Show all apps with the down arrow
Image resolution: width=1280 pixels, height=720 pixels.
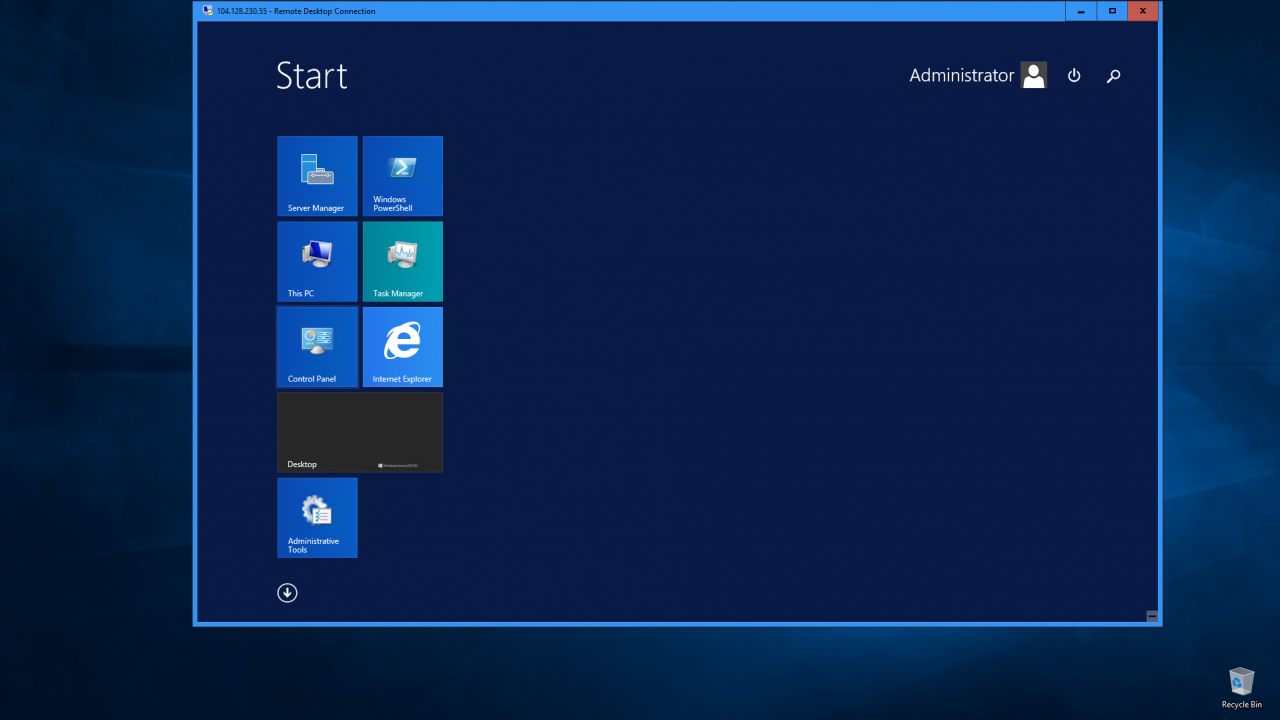pos(287,593)
